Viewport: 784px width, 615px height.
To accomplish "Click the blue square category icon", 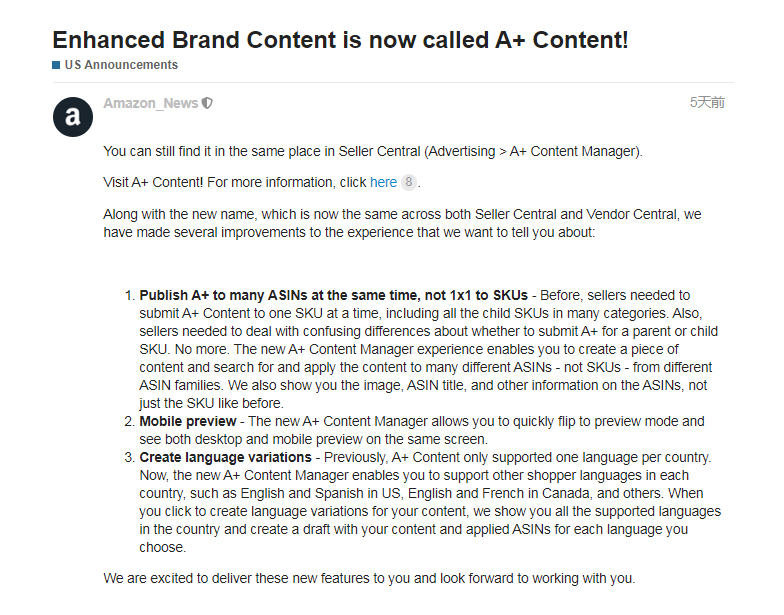I will [x=56, y=65].
